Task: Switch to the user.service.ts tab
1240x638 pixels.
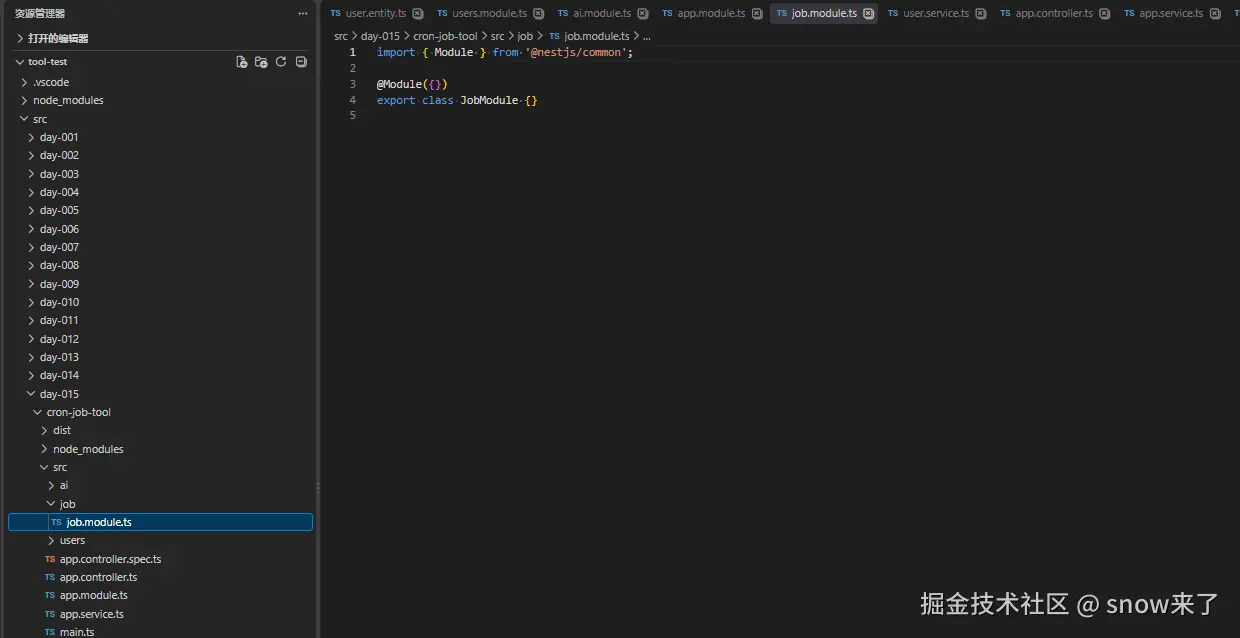Action: pos(936,14)
